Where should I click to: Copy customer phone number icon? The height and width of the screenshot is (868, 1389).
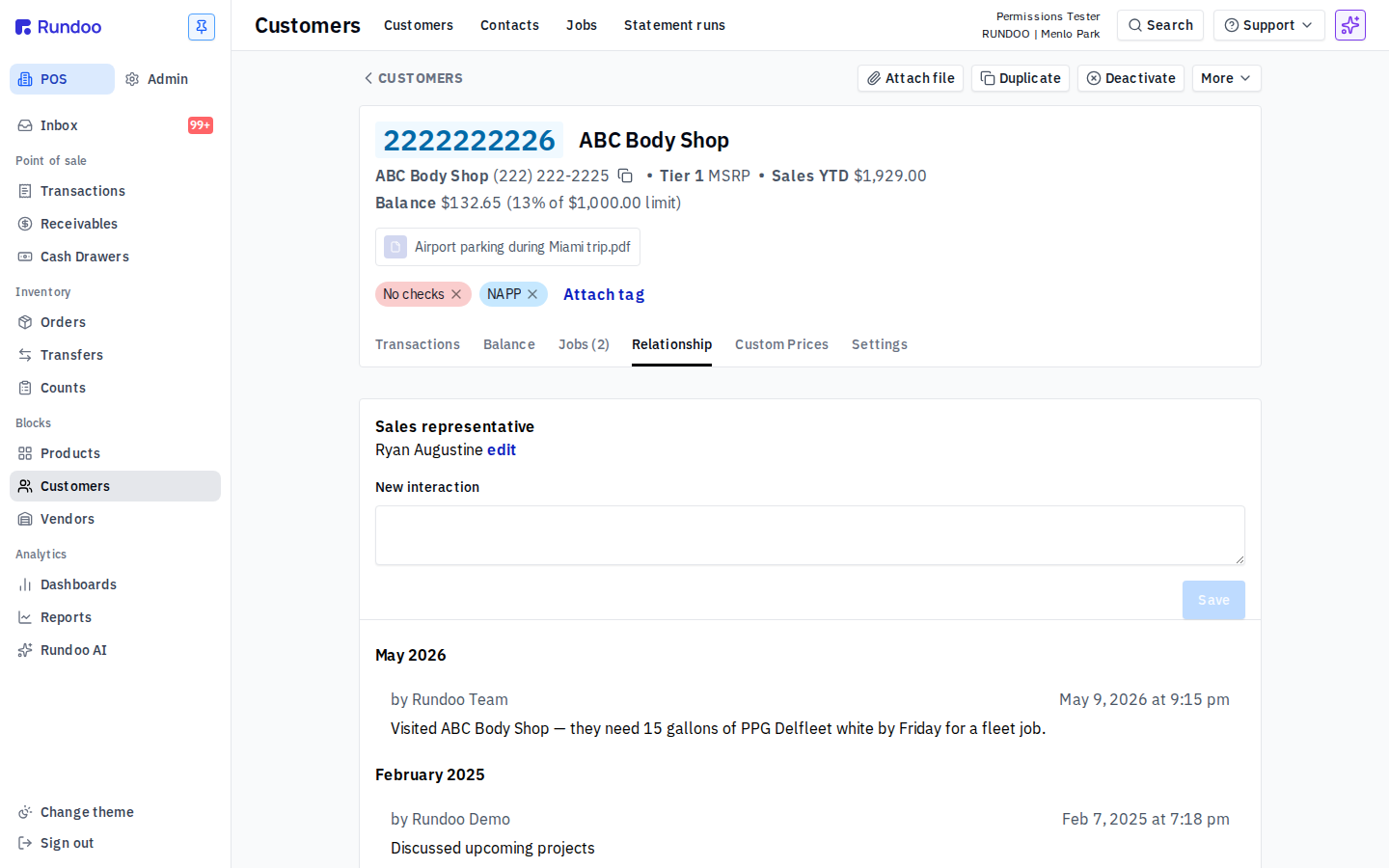625,176
